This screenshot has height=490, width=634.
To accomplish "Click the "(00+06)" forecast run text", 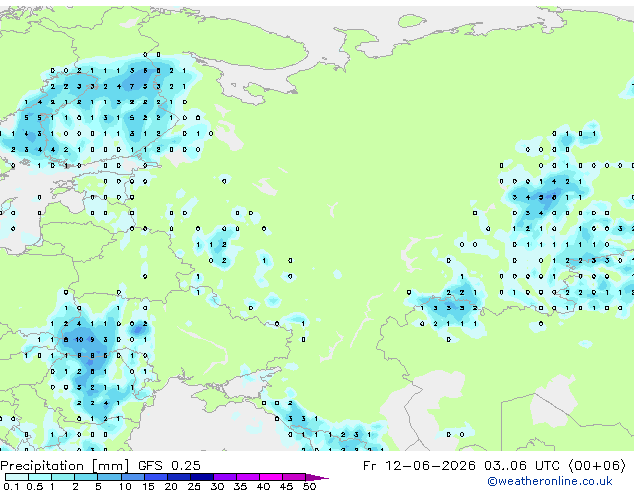I will [x=597, y=466].
